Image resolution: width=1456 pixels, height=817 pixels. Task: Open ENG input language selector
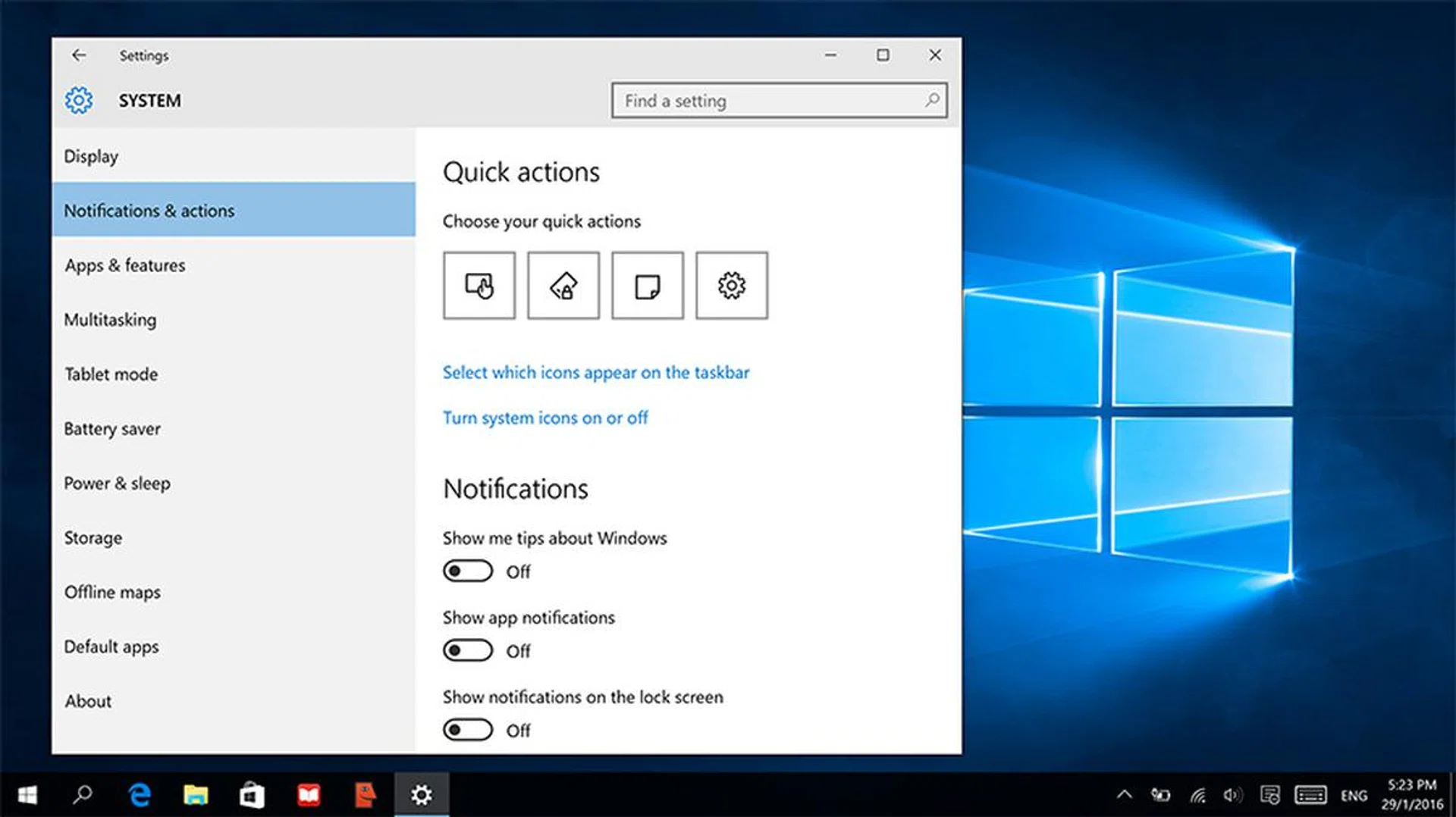(1354, 795)
